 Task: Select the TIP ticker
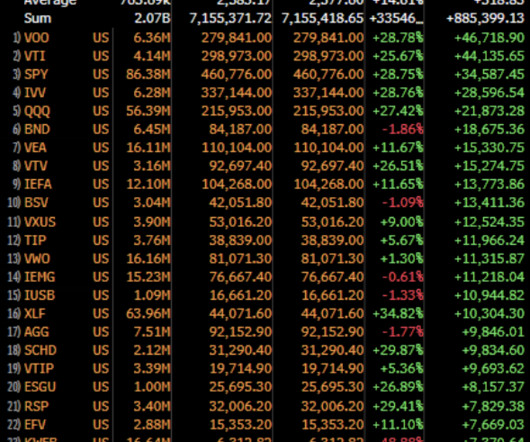[35, 240]
